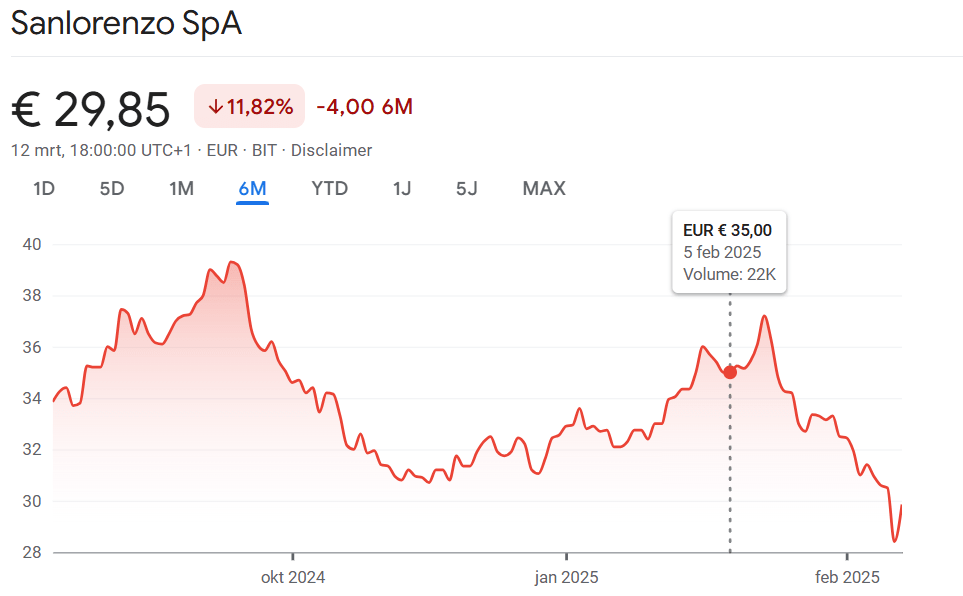This screenshot has width=963, height=596.
Task: Click the Volume: 22K tooltip text
Action: [729, 274]
